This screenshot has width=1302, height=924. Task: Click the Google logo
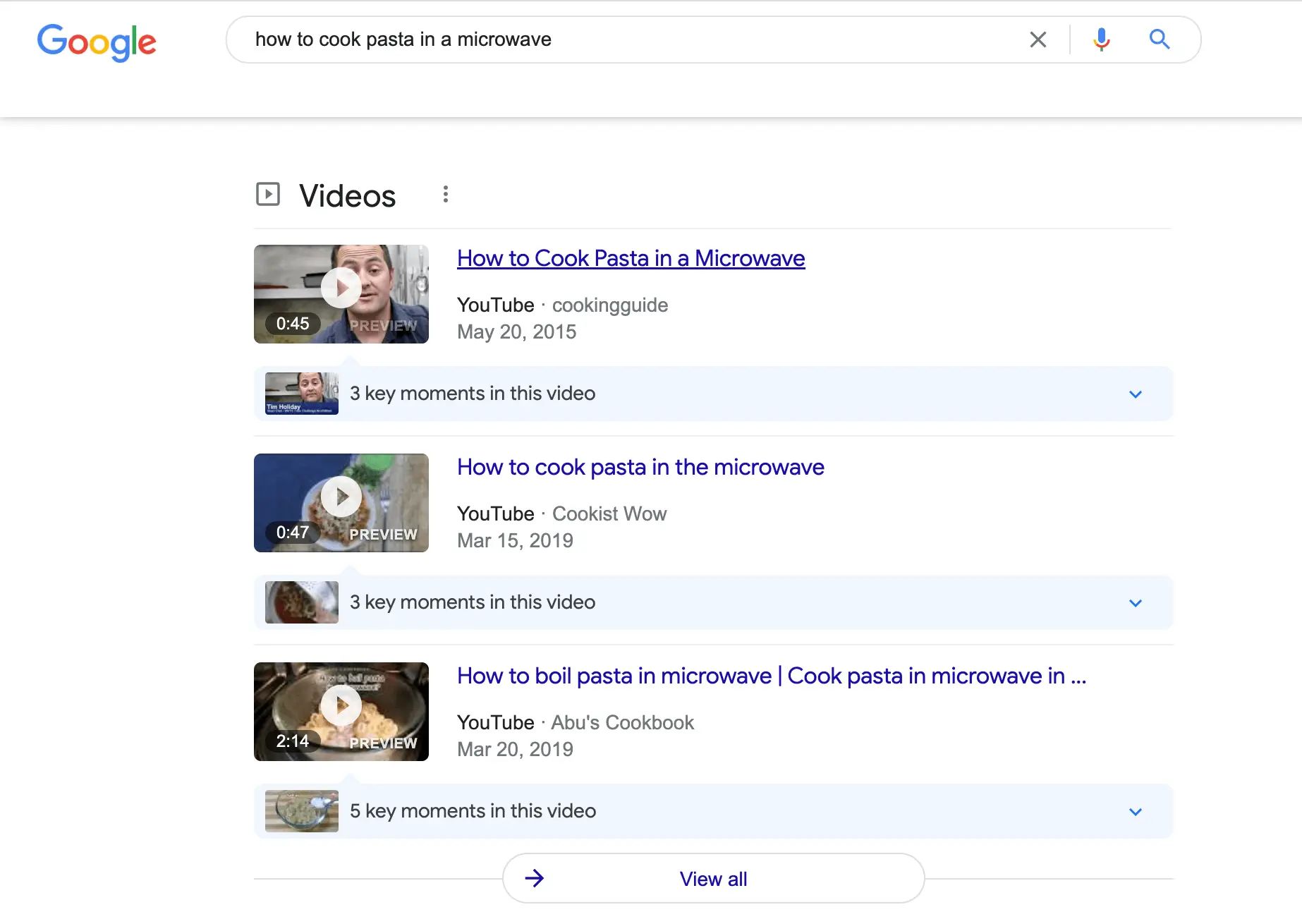tap(97, 42)
